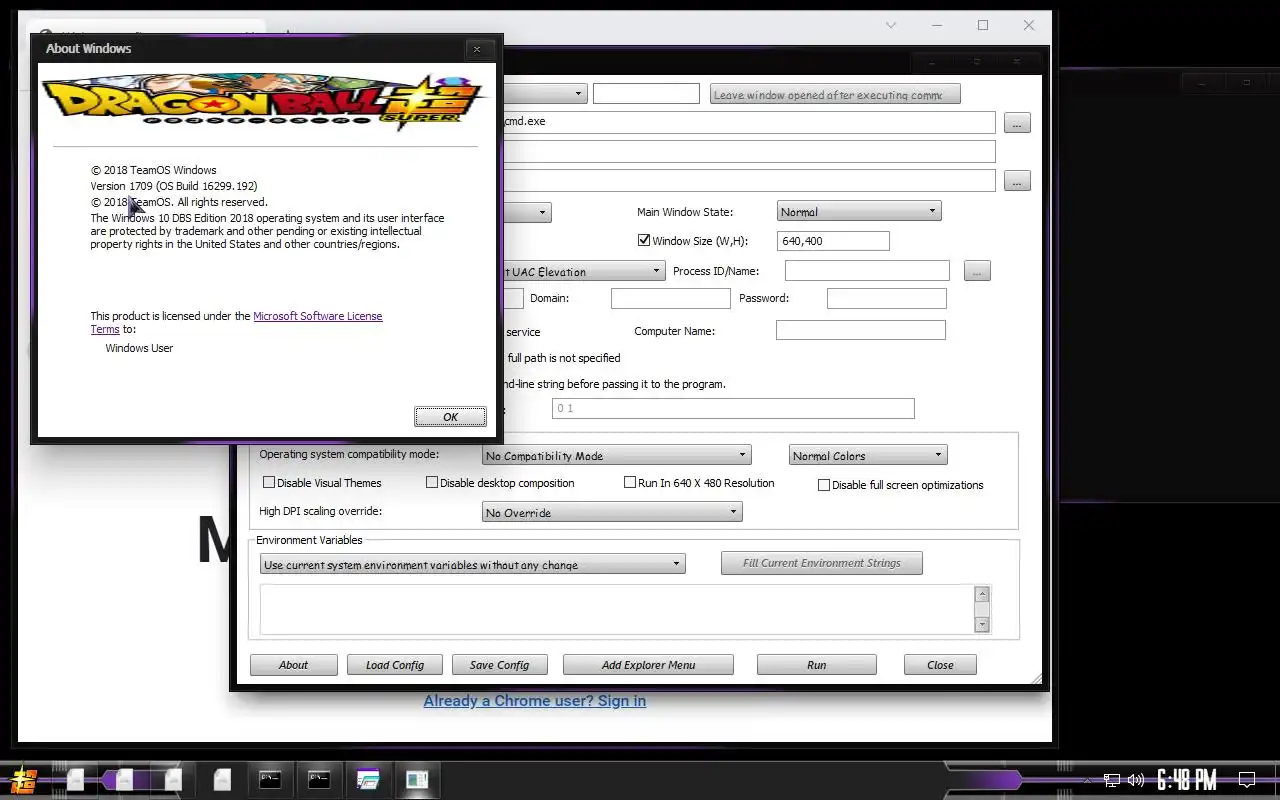Check Disable full screen optimizations

click(824, 485)
